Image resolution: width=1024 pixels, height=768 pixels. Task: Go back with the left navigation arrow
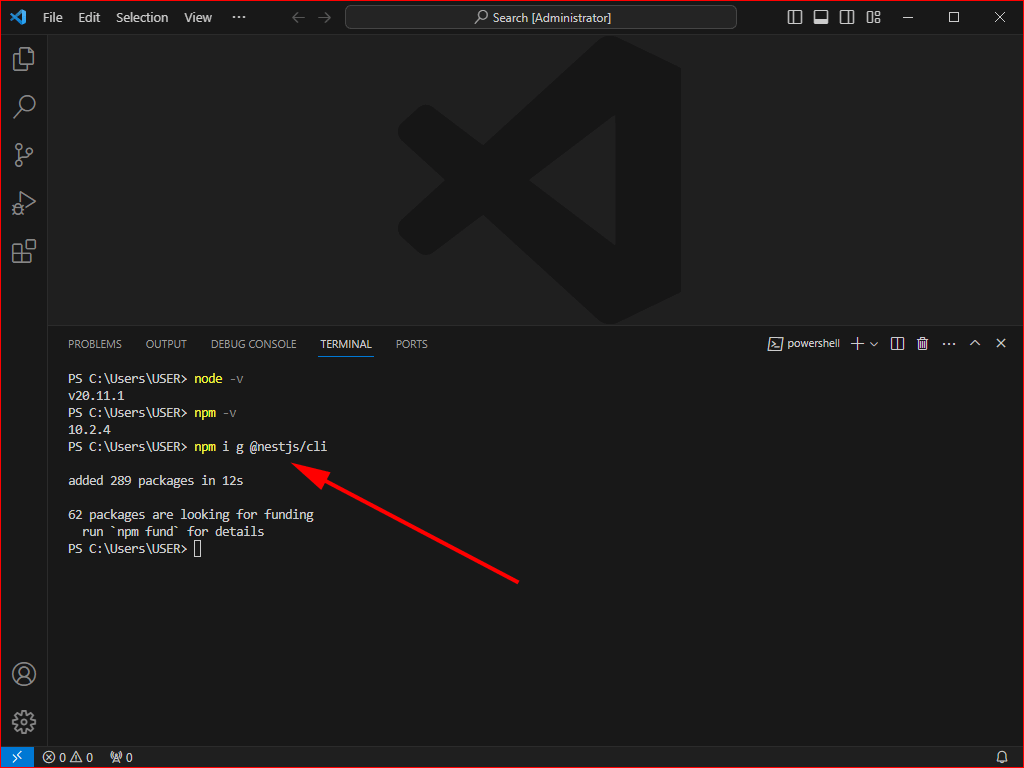[298, 18]
